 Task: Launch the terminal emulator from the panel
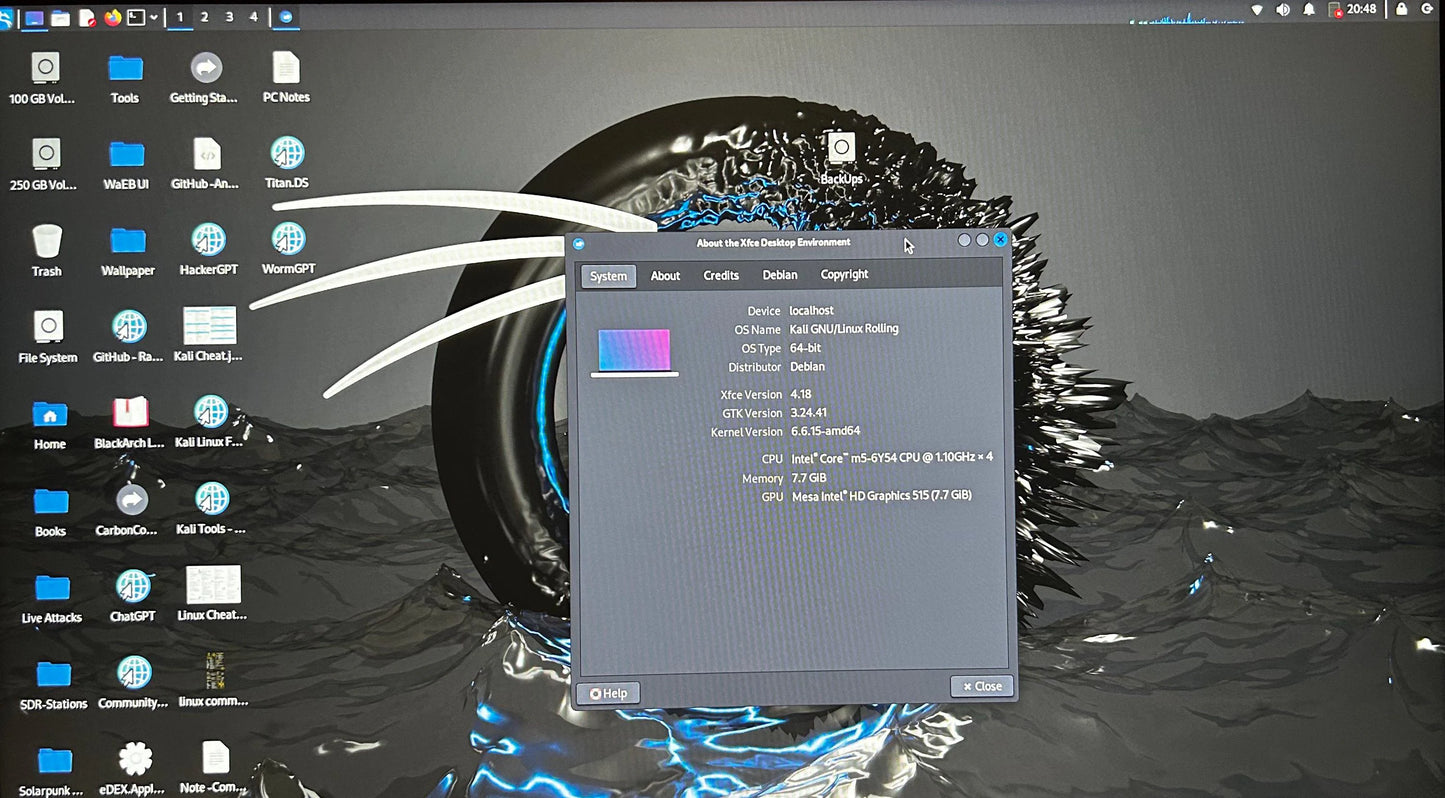point(135,17)
